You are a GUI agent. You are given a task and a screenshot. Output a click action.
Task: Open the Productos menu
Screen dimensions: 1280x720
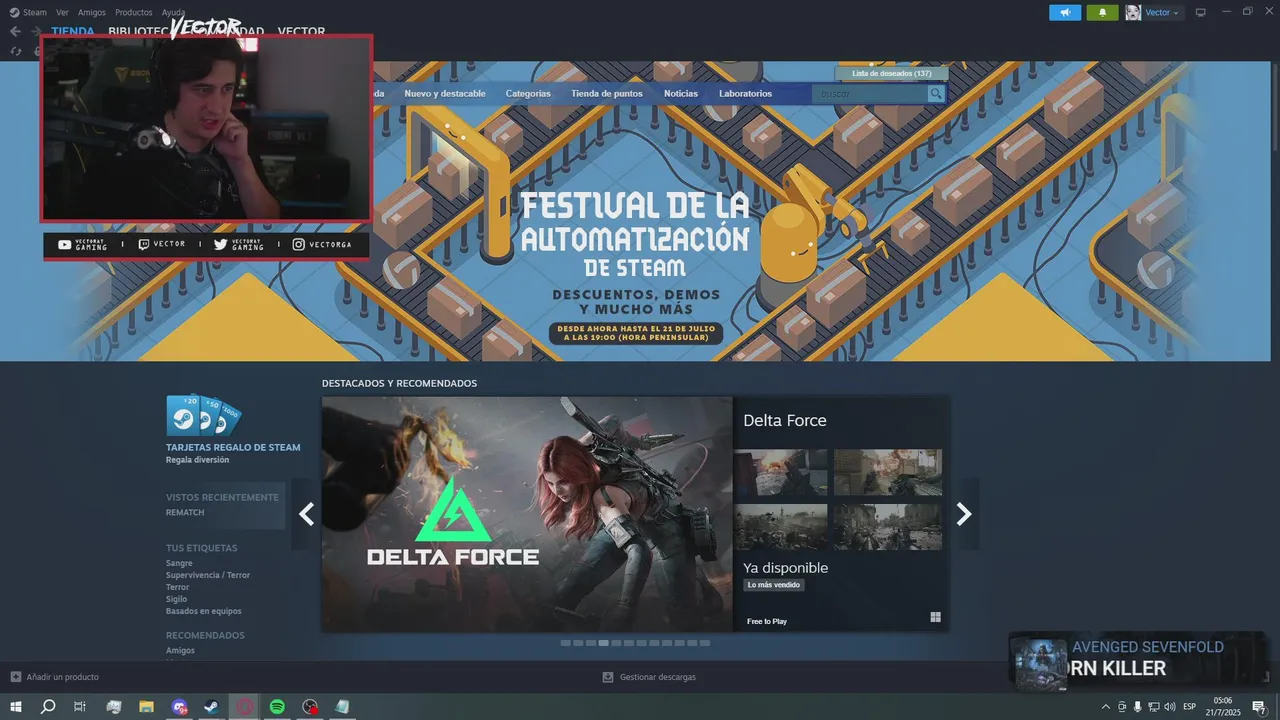(134, 12)
